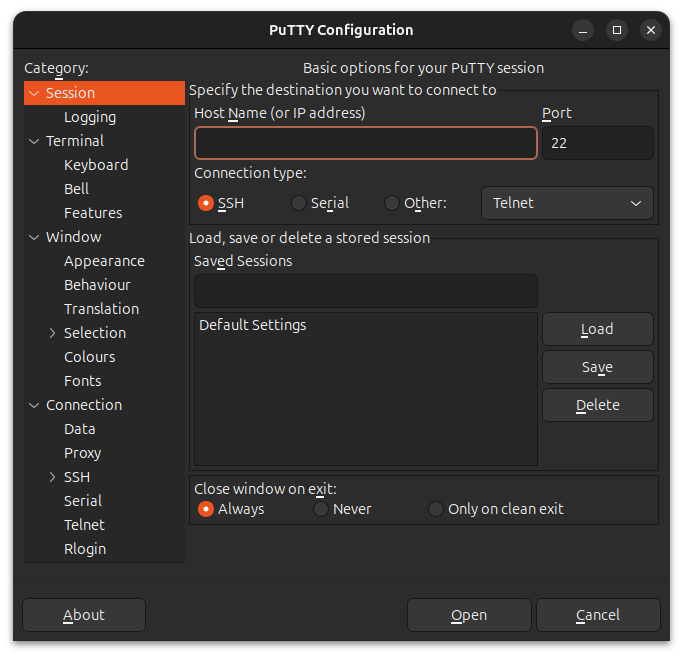Open the Serial category in tree
This screenshot has width=683, height=657.
tap(83, 501)
